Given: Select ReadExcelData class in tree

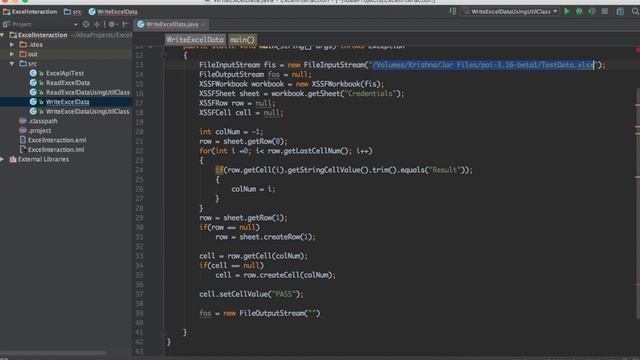Looking at the screenshot, I should pos(68,82).
